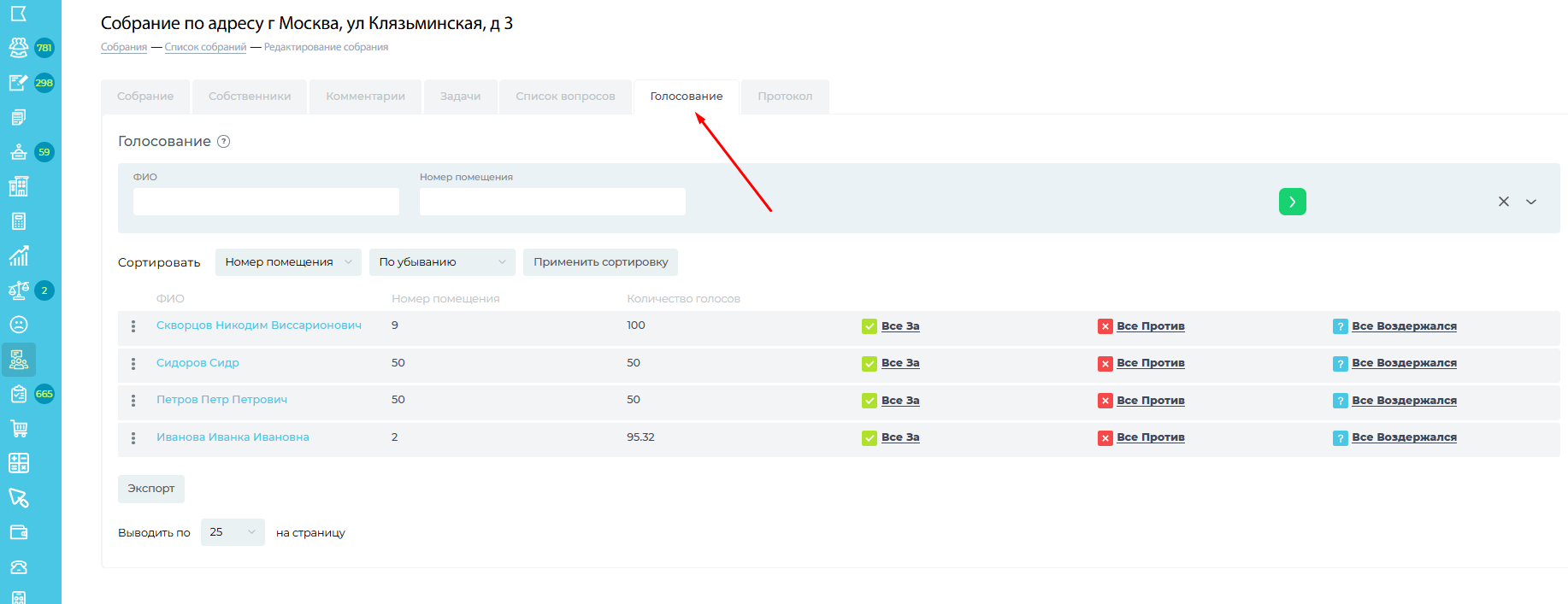Click the wallet icon in sidebar
This screenshot has height=604, width=1568.
pos(19,532)
